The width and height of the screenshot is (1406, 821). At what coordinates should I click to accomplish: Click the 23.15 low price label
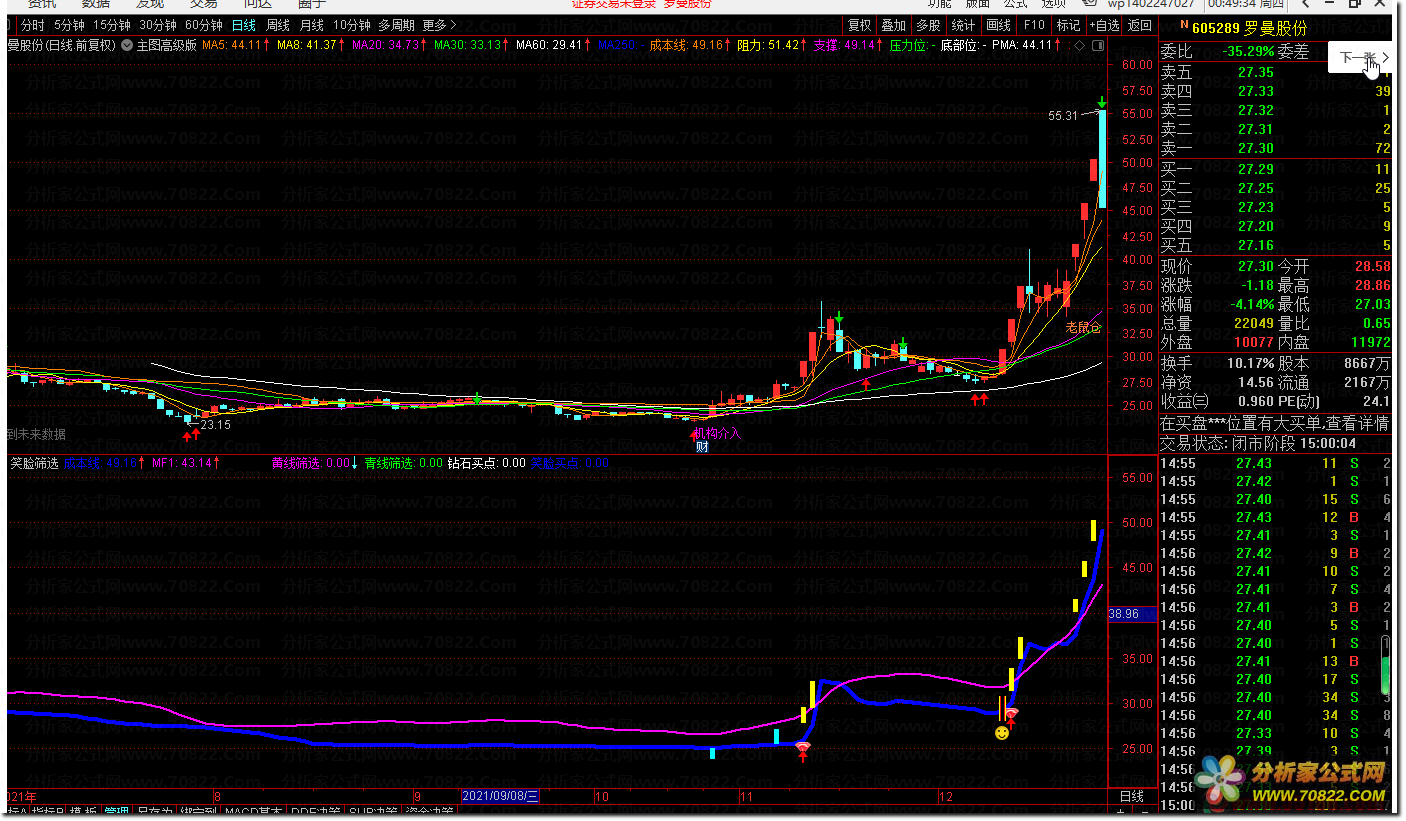coord(216,425)
